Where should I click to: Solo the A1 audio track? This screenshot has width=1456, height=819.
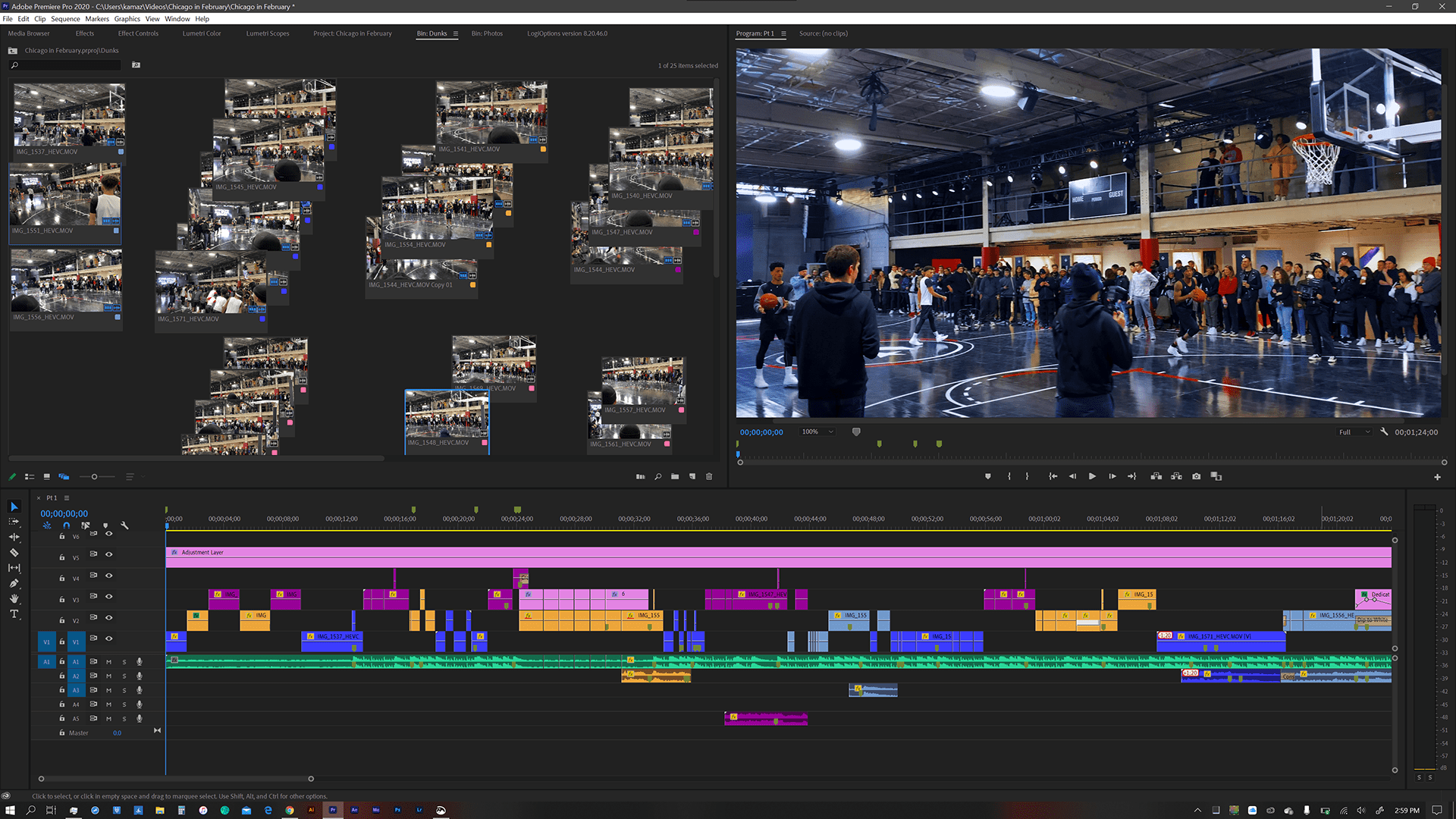tap(124, 662)
